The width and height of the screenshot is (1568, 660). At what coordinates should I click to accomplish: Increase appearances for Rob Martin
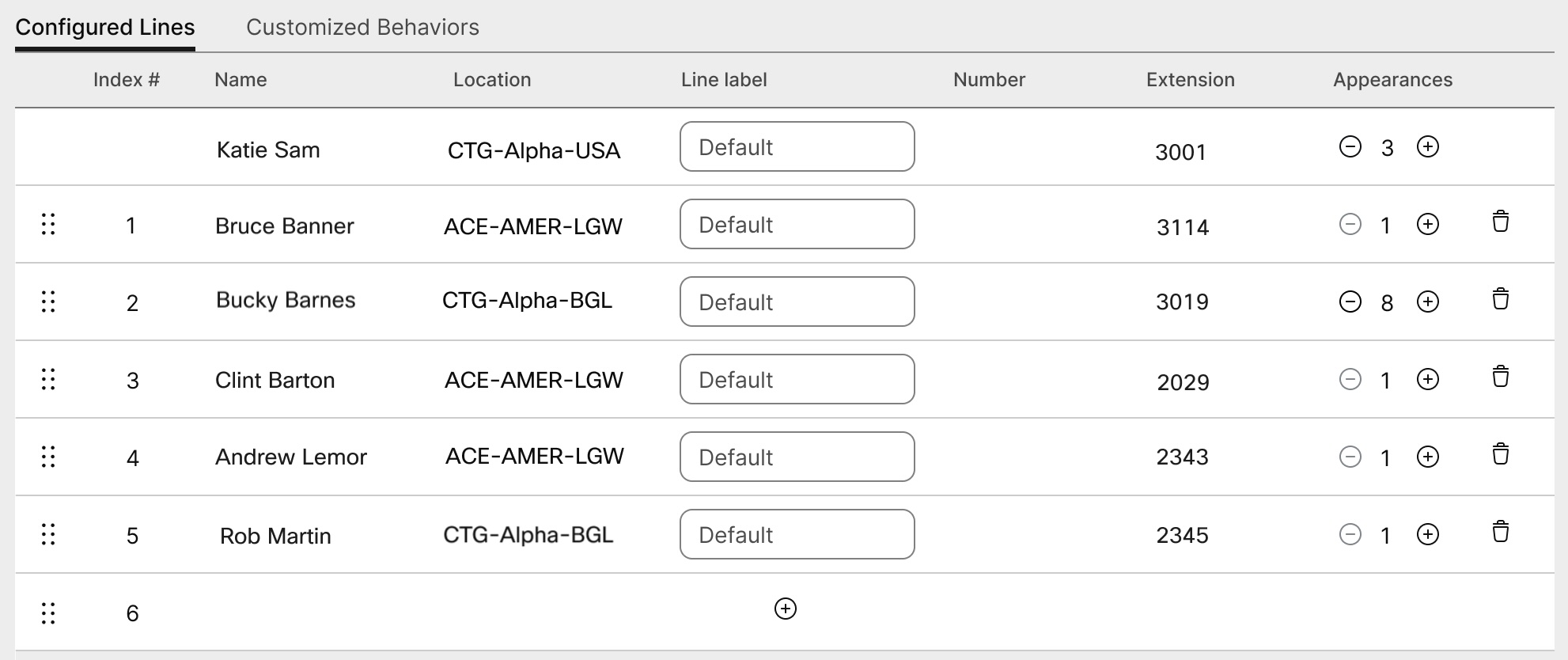coord(1428,534)
